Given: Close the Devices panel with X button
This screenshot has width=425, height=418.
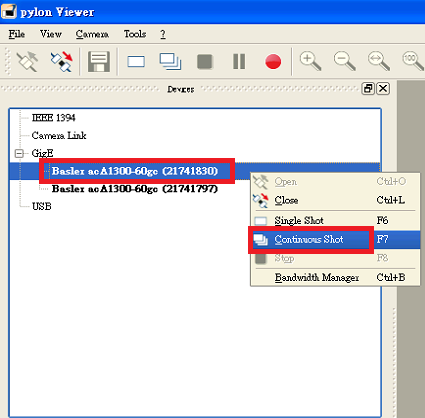Looking at the screenshot, I should [x=383, y=89].
